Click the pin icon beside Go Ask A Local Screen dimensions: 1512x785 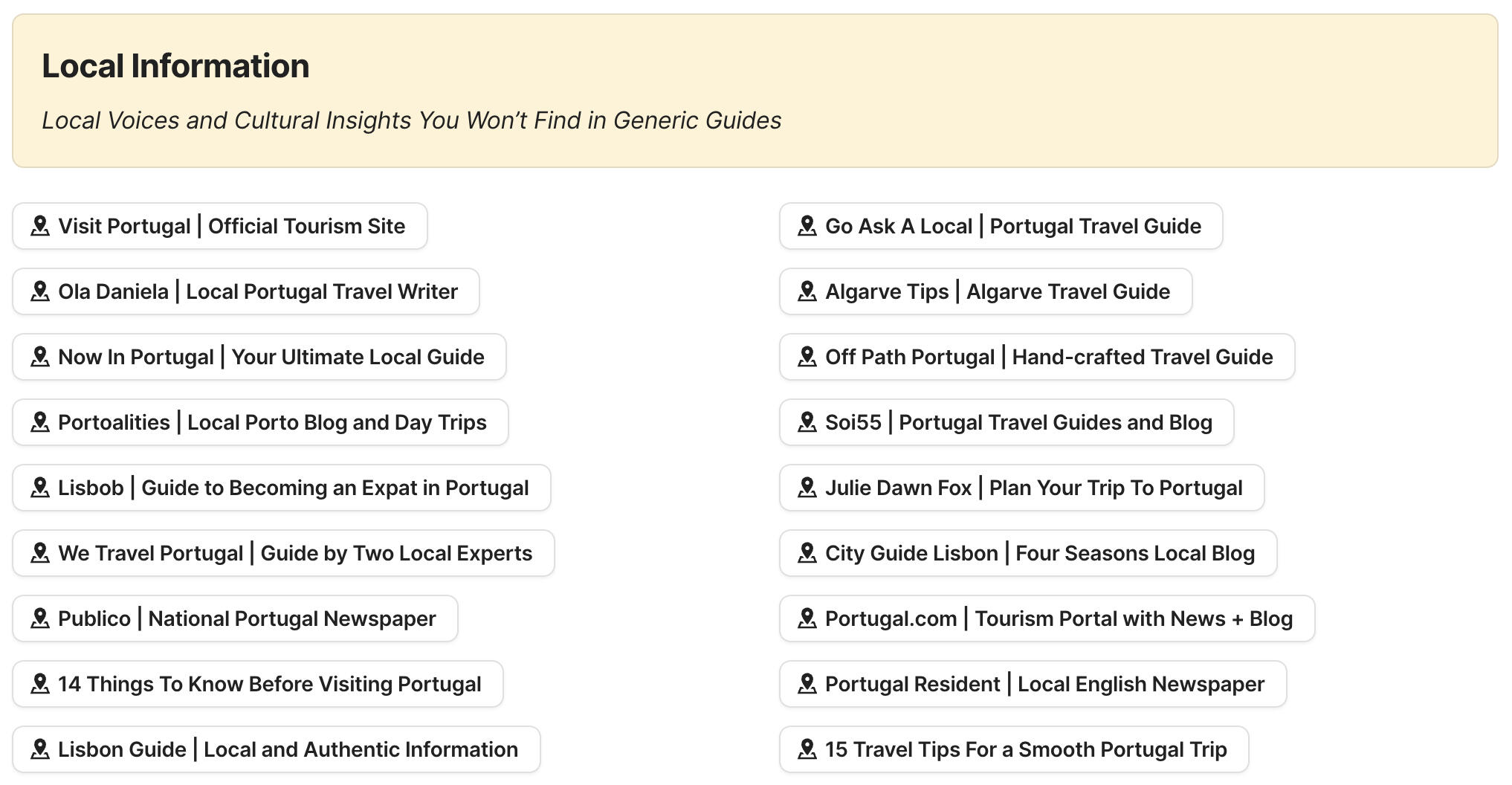coord(807,226)
